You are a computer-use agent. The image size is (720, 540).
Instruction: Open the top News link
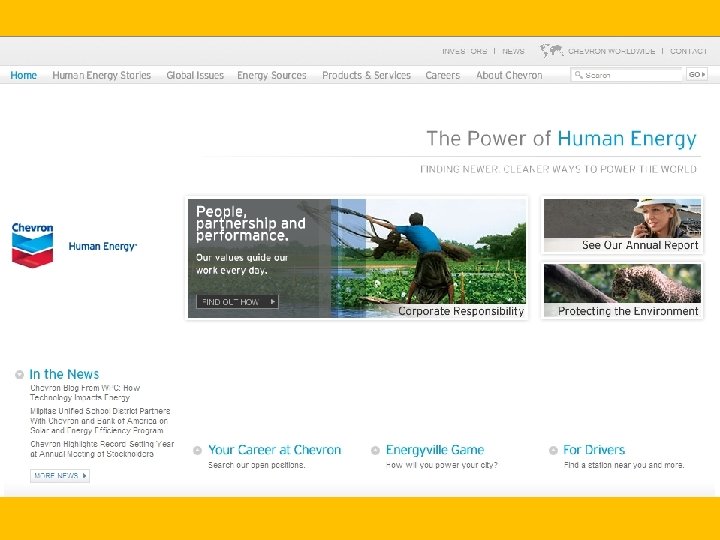point(513,51)
